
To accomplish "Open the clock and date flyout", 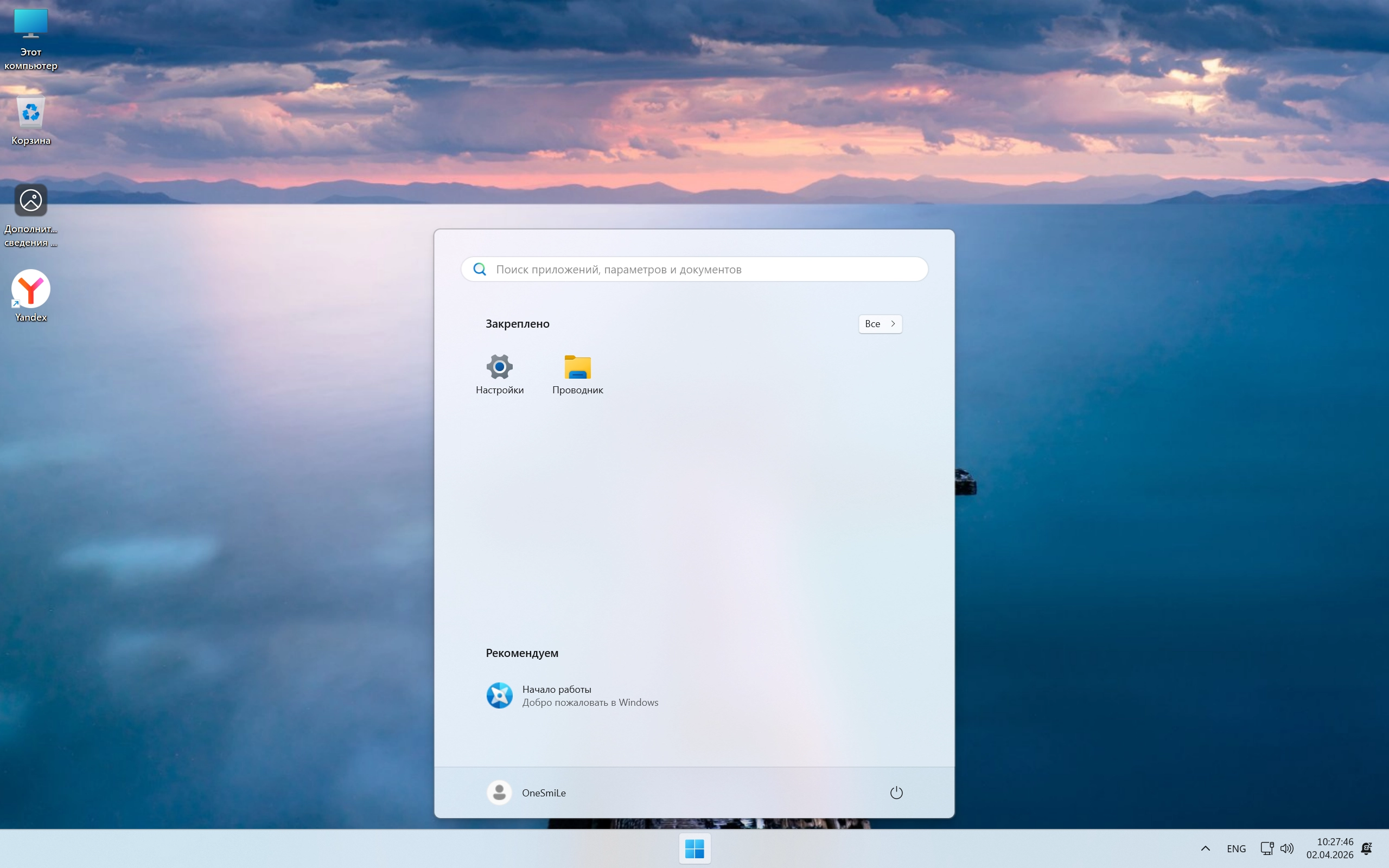I will coord(1330,848).
